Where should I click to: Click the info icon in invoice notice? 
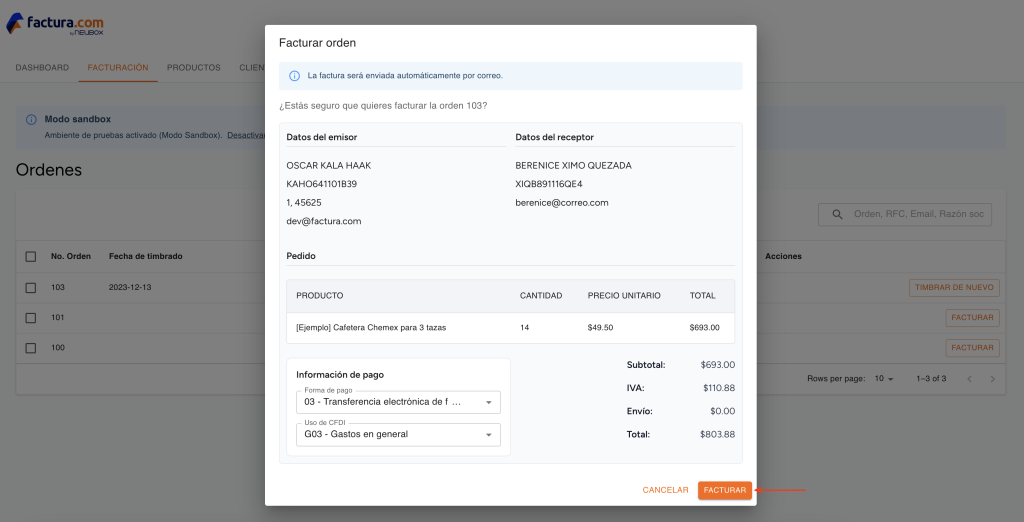(x=295, y=76)
